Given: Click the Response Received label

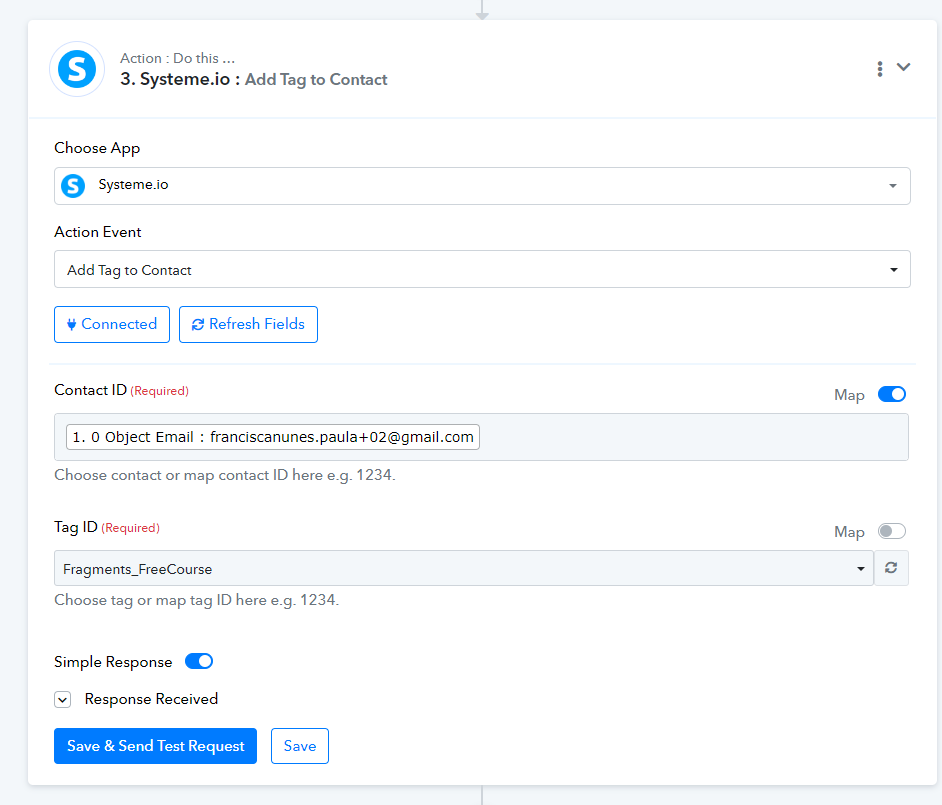Looking at the screenshot, I should pyautogui.click(x=151, y=699).
